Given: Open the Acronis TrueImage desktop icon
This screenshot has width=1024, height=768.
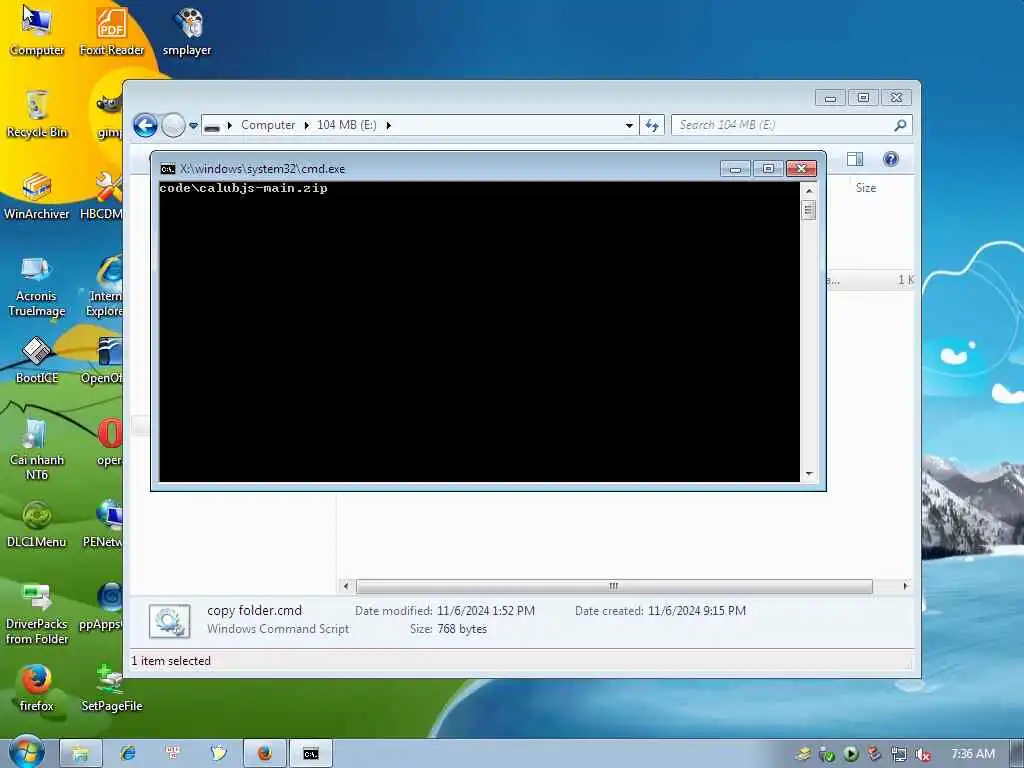Looking at the screenshot, I should tap(37, 286).
